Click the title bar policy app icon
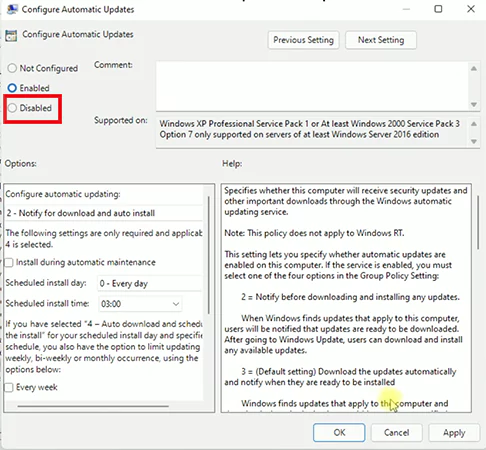Screen dimensions: 486x450 pos(12,9)
